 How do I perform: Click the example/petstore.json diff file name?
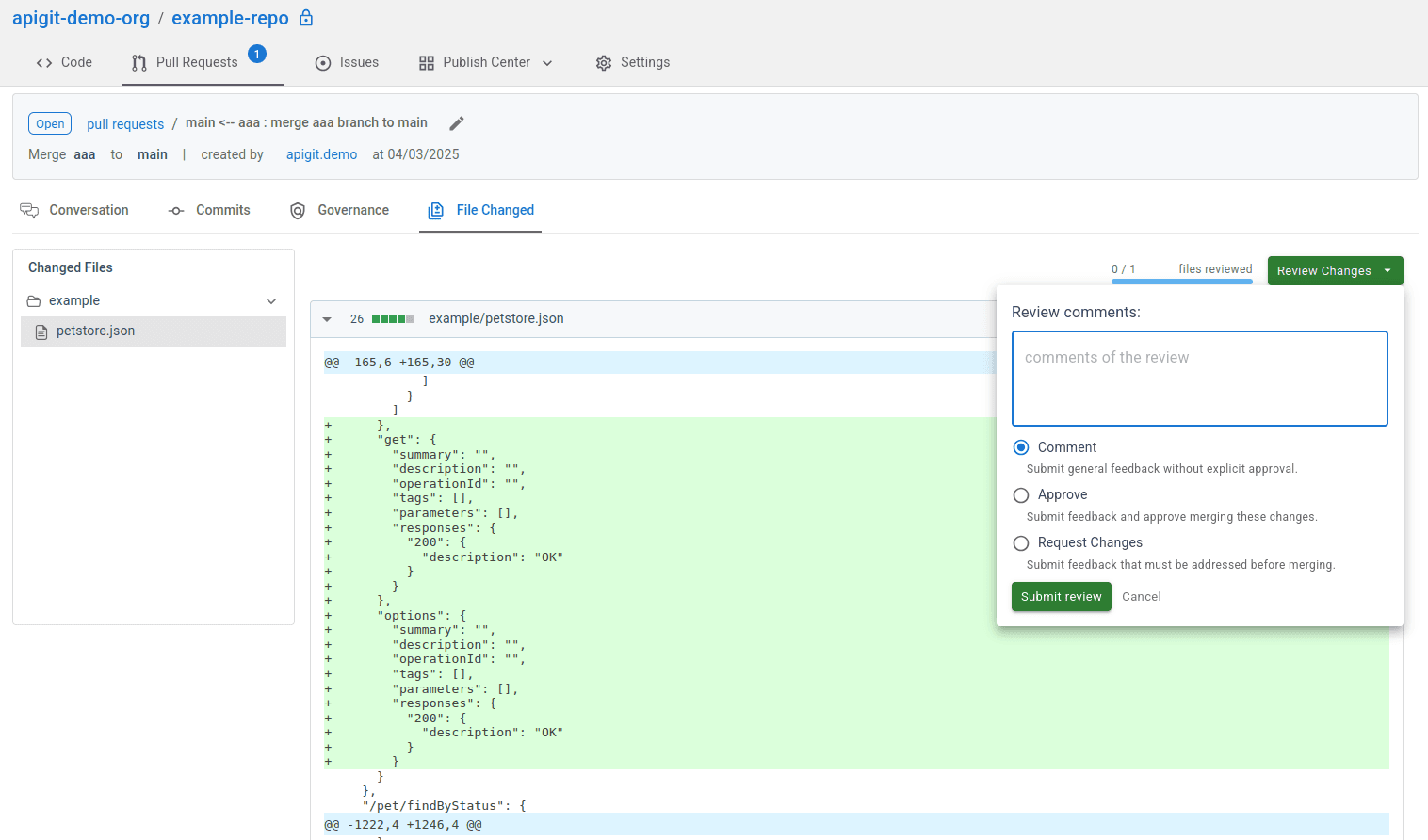tap(496, 319)
